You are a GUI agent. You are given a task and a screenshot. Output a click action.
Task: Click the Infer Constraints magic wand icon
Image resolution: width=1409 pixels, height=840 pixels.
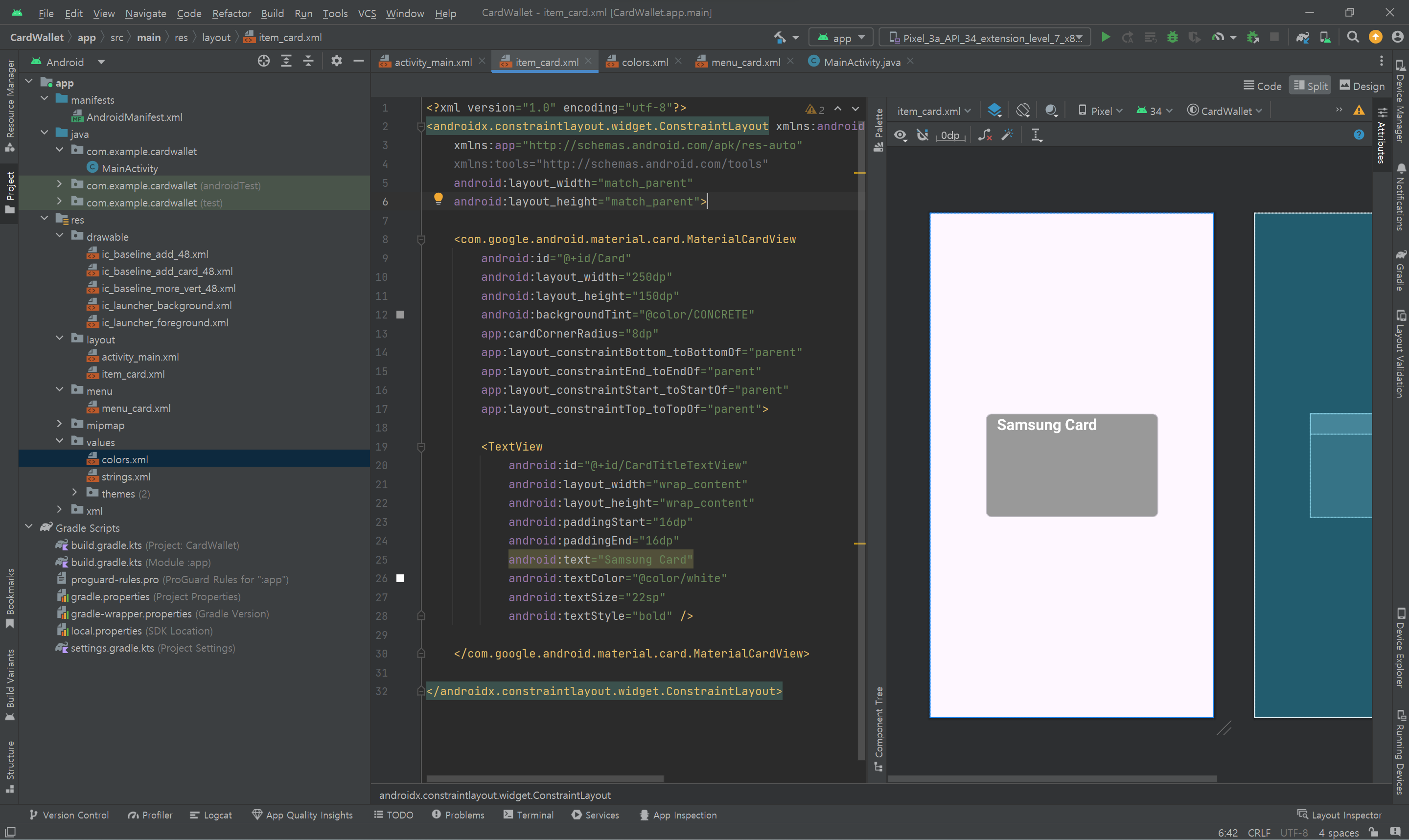(1007, 135)
